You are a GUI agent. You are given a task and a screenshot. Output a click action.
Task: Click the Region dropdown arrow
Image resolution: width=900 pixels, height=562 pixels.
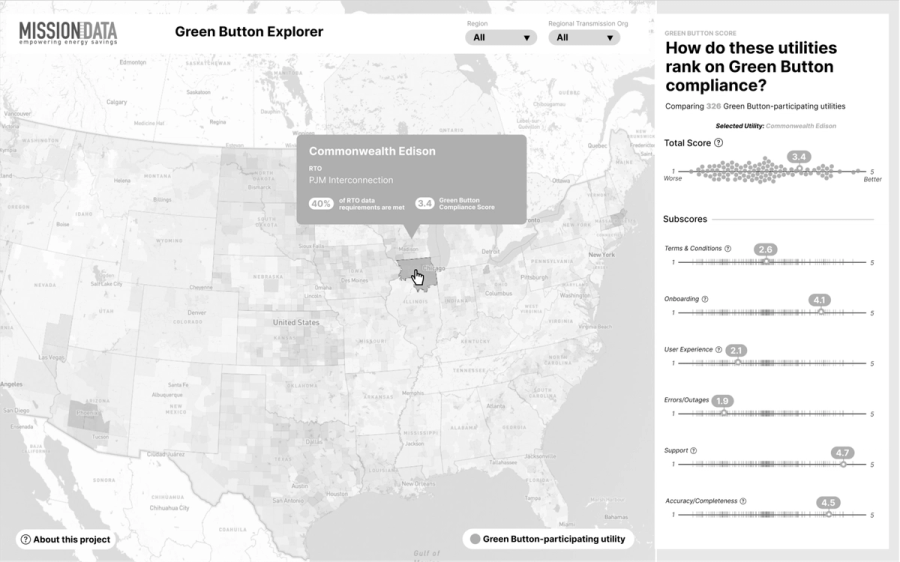click(x=526, y=38)
